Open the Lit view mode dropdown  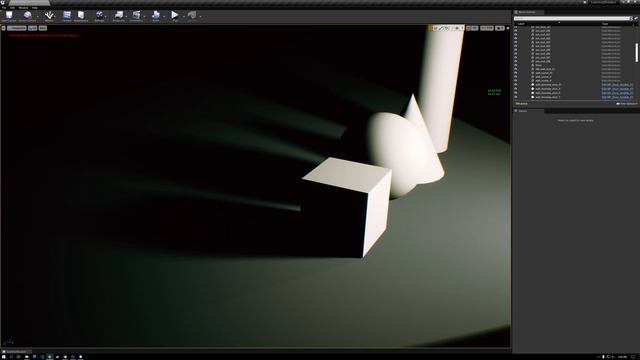pyautogui.click(x=33, y=28)
